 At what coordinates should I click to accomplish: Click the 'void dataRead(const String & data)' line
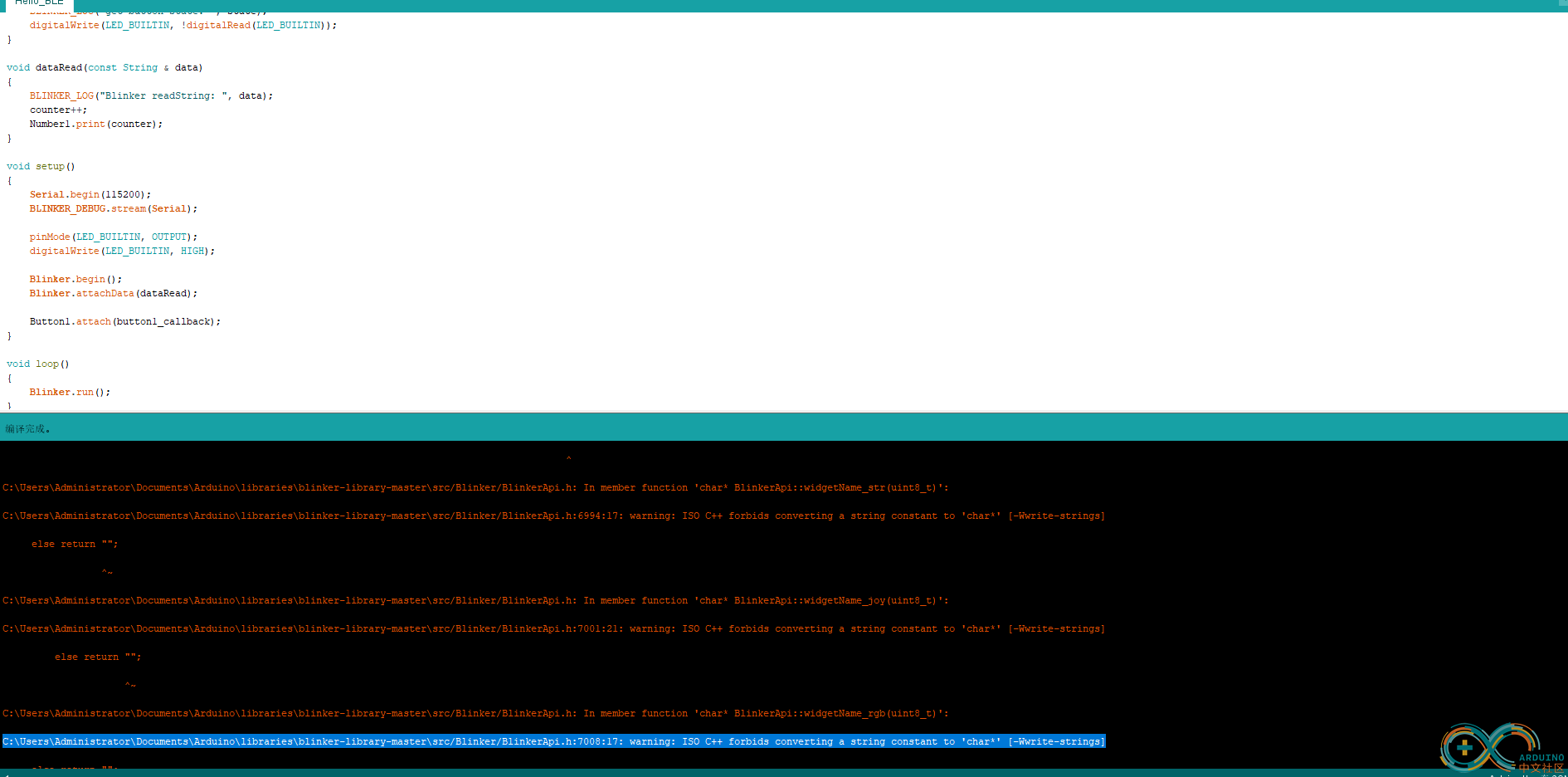click(x=105, y=68)
